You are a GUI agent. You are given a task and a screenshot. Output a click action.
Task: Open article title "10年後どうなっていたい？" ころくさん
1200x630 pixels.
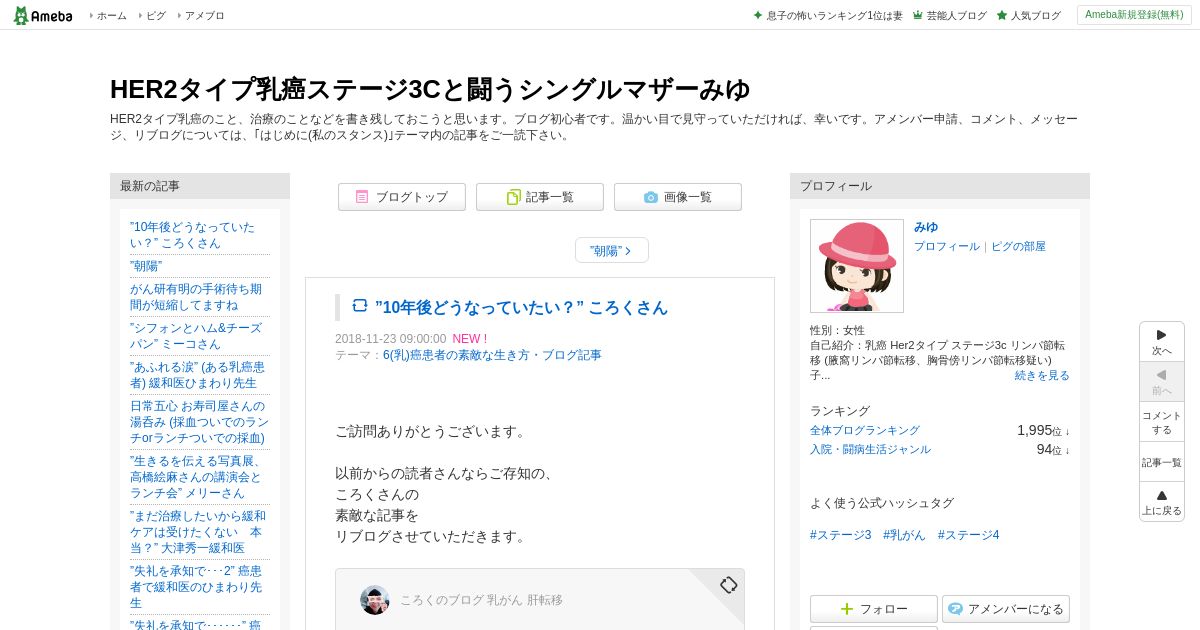521,307
